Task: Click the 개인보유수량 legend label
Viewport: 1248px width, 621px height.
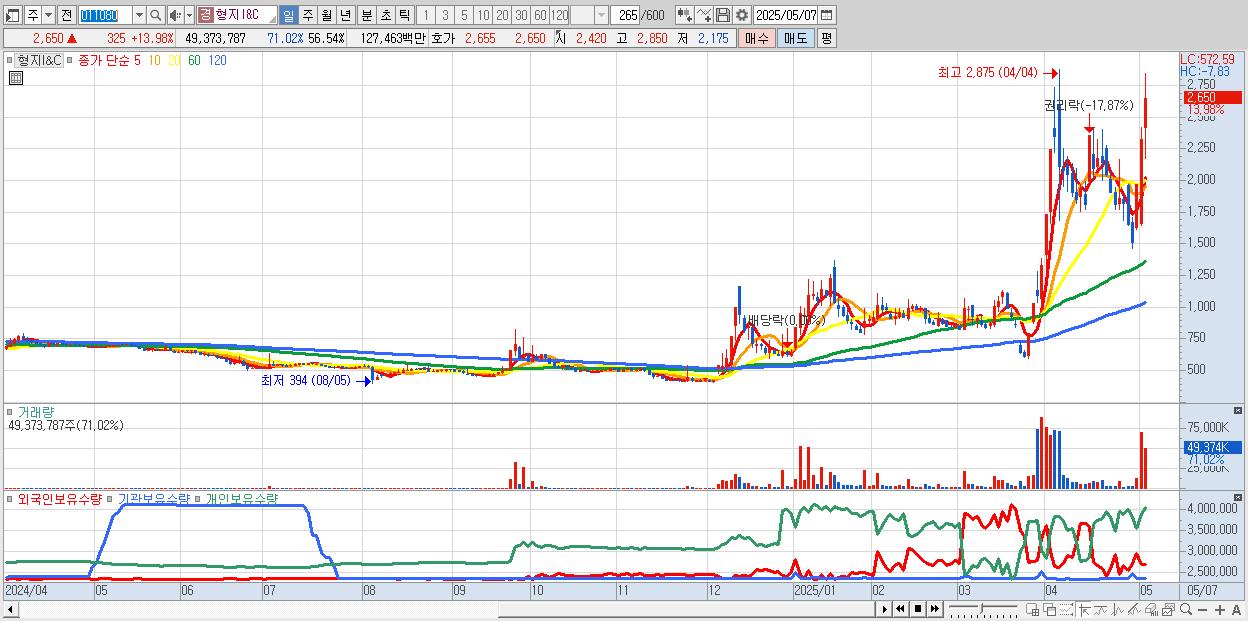Action: tap(242, 498)
